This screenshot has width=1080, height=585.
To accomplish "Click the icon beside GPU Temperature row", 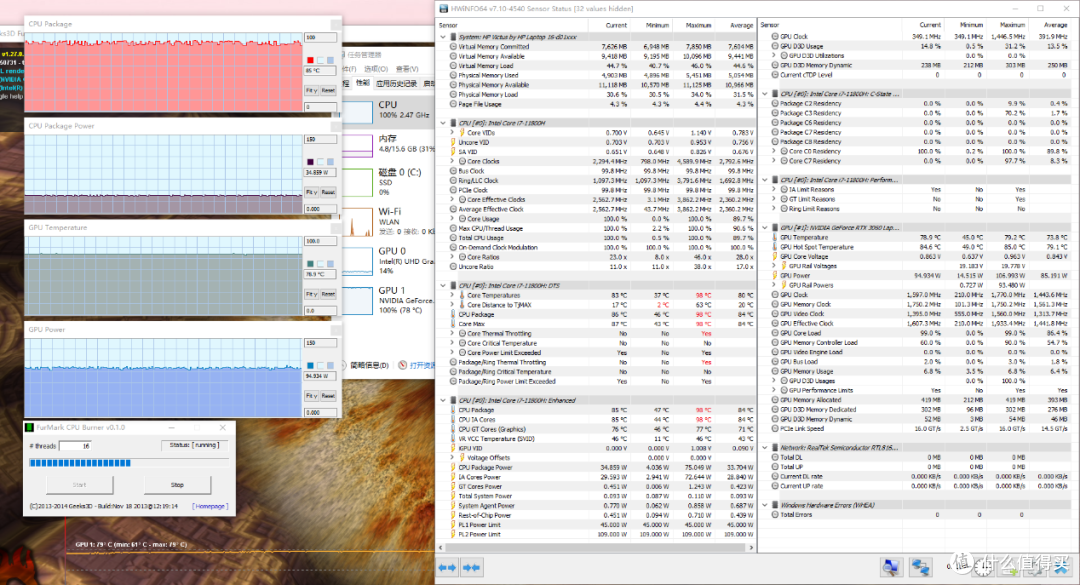I will click(775, 237).
